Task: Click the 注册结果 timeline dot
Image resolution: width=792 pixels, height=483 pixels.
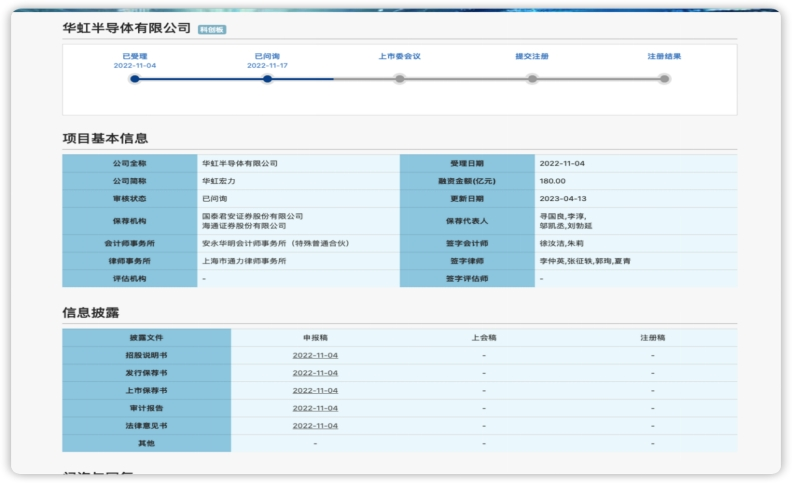Action: 664,79
